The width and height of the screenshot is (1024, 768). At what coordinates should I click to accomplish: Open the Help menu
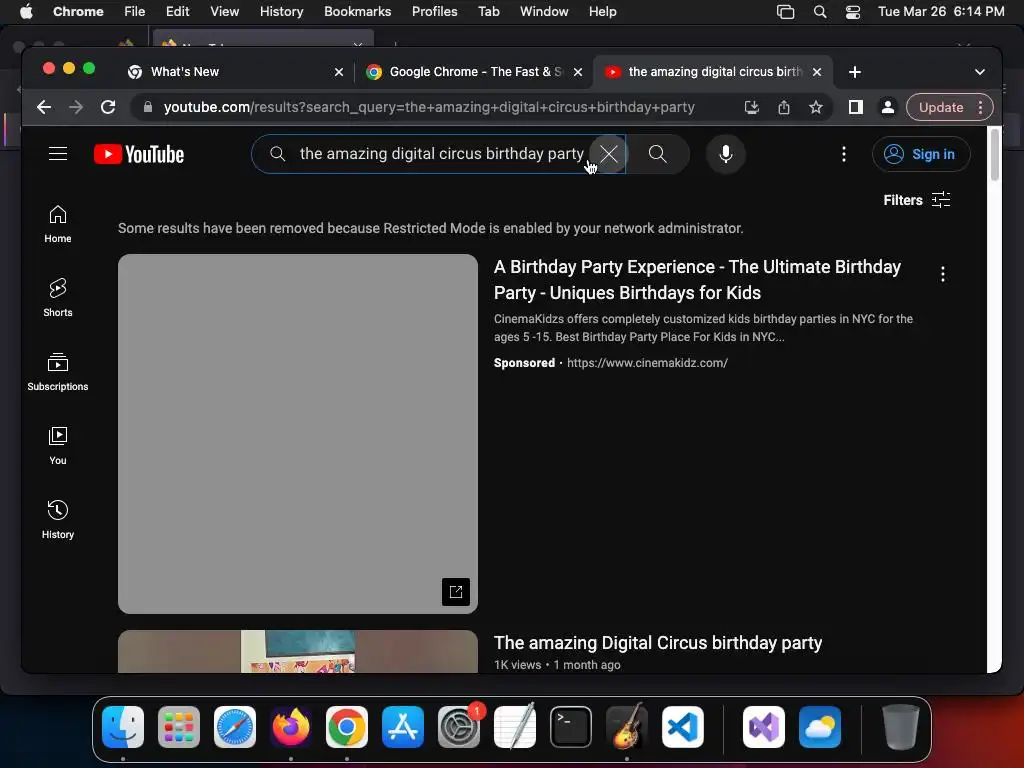pyautogui.click(x=602, y=11)
